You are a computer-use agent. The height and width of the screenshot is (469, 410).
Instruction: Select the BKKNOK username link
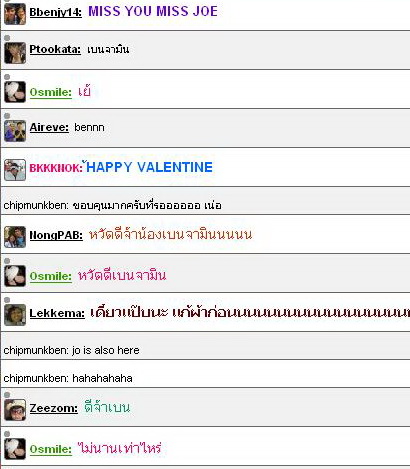[x=56, y=168]
